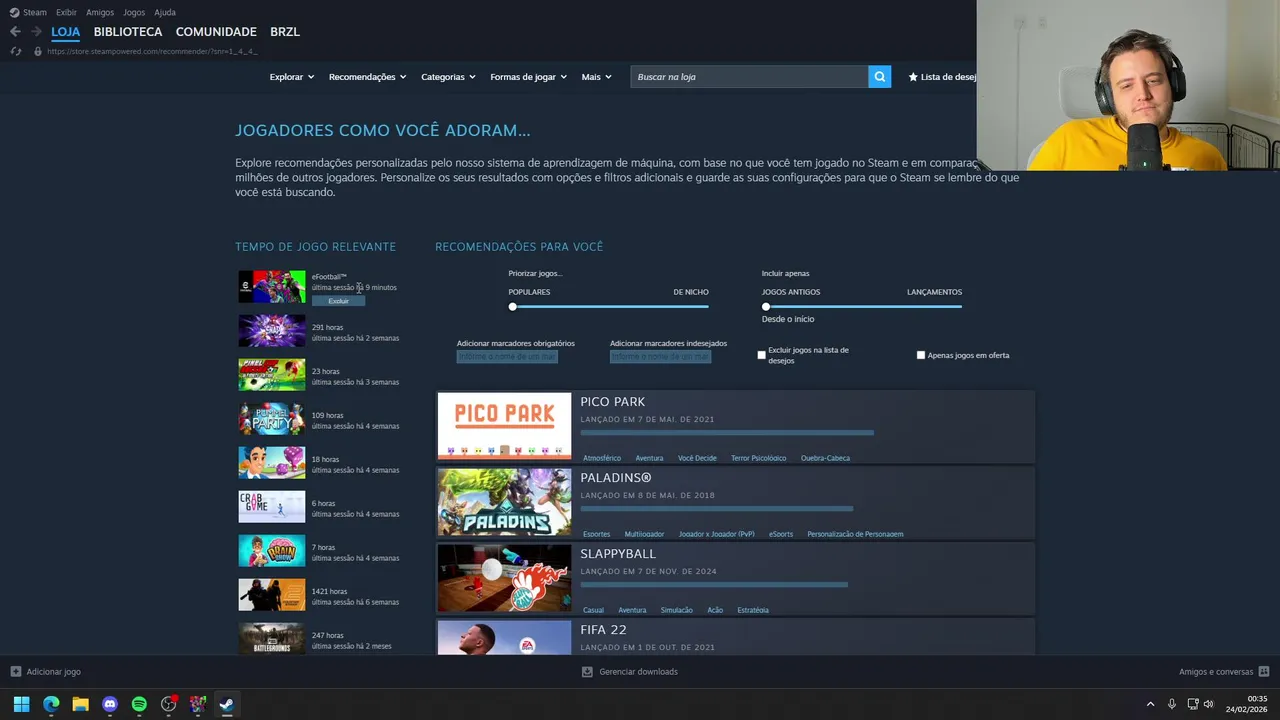Open the Formas de jogar dropdown
The image size is (1280, 720).
[x=528, y=77]
